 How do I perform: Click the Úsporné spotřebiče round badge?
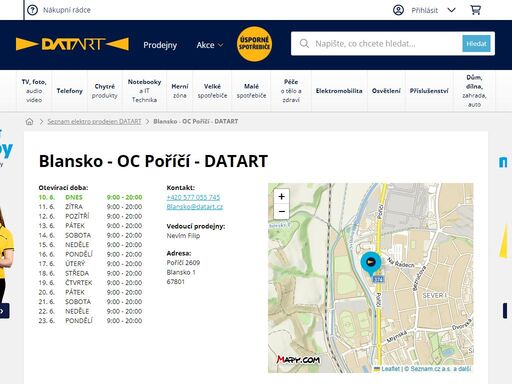point(254,44)
